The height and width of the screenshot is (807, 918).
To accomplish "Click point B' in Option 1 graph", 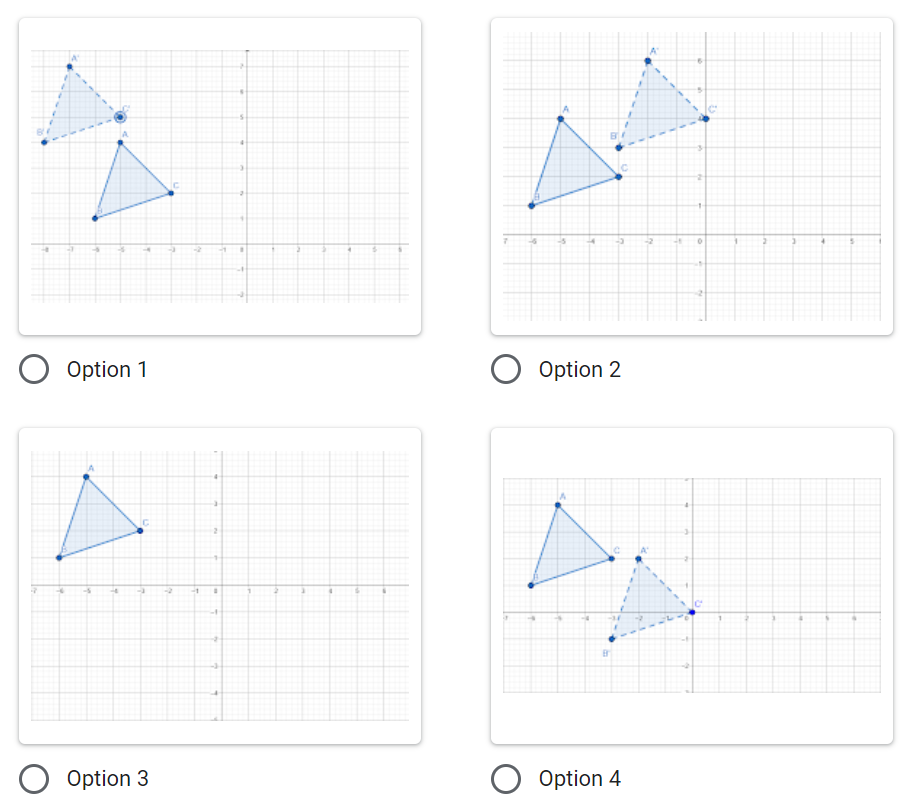I will (44, 142).
